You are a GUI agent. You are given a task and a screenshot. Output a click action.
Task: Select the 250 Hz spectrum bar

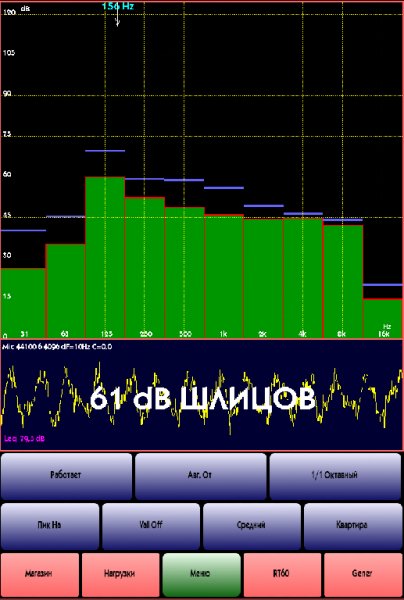point(145,267)
